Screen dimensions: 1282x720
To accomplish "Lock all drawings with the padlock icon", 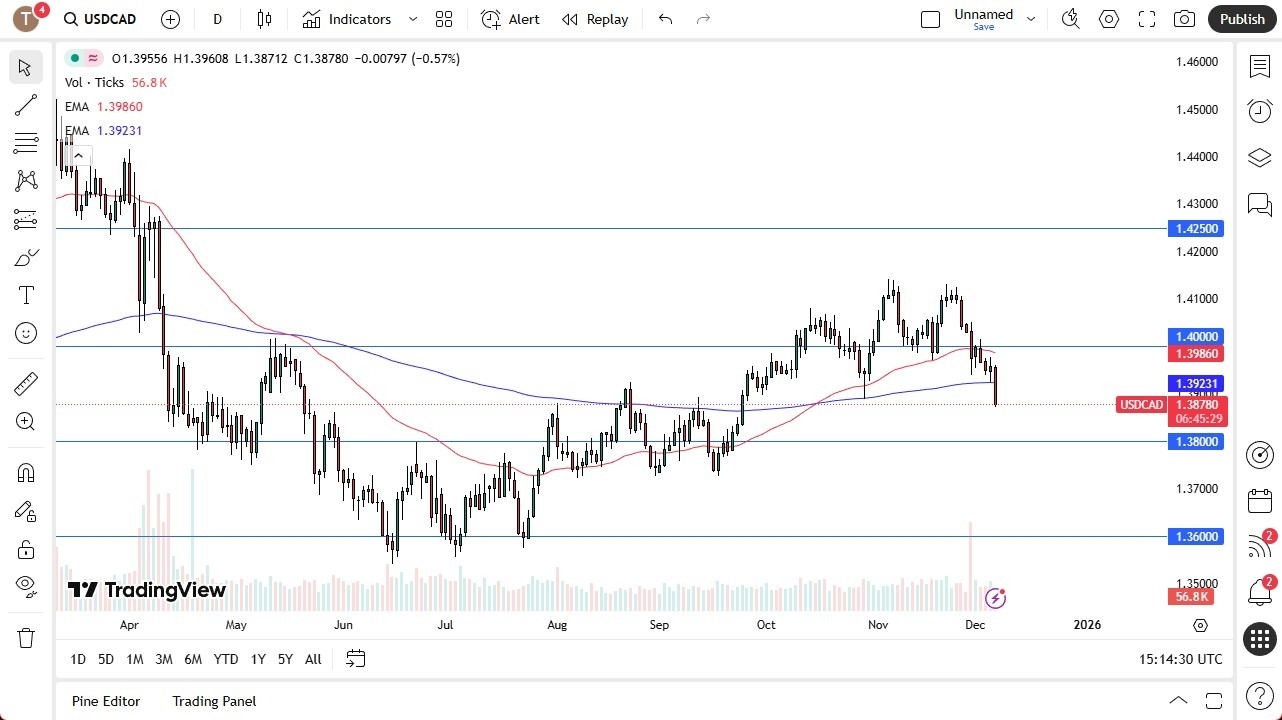I will [25, 549].
